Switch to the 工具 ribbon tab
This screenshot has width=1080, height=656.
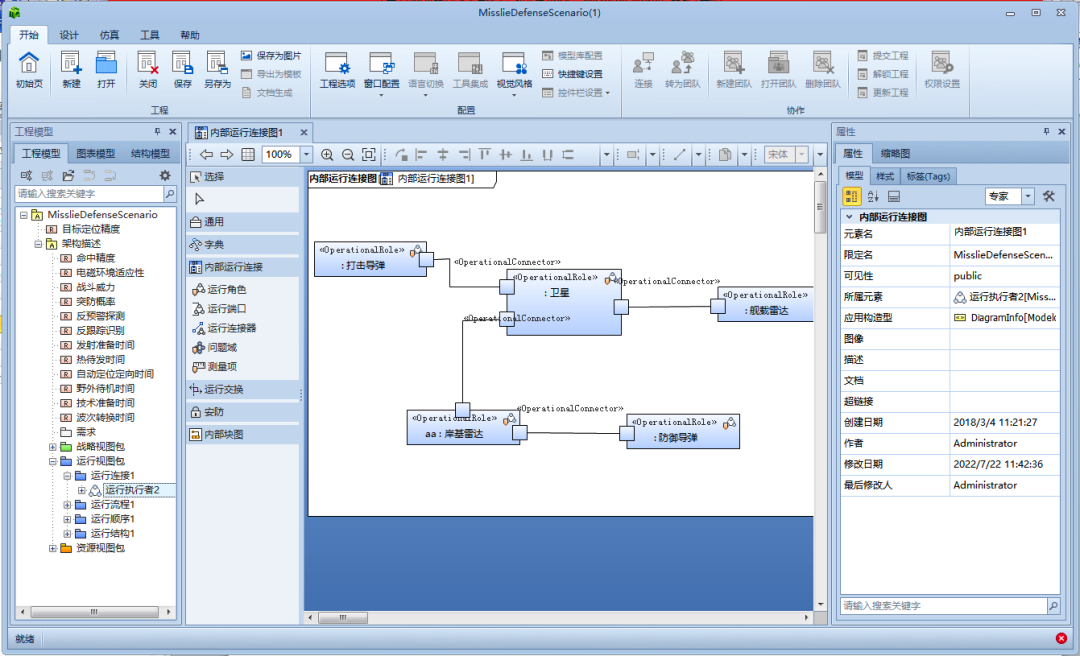[x=149, y=35]
